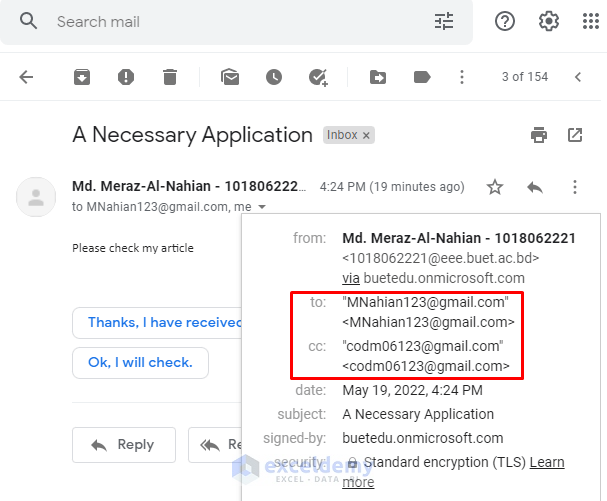Open email in a new window
The height and width of the screenshot is (501, 607).
[575, 135]
